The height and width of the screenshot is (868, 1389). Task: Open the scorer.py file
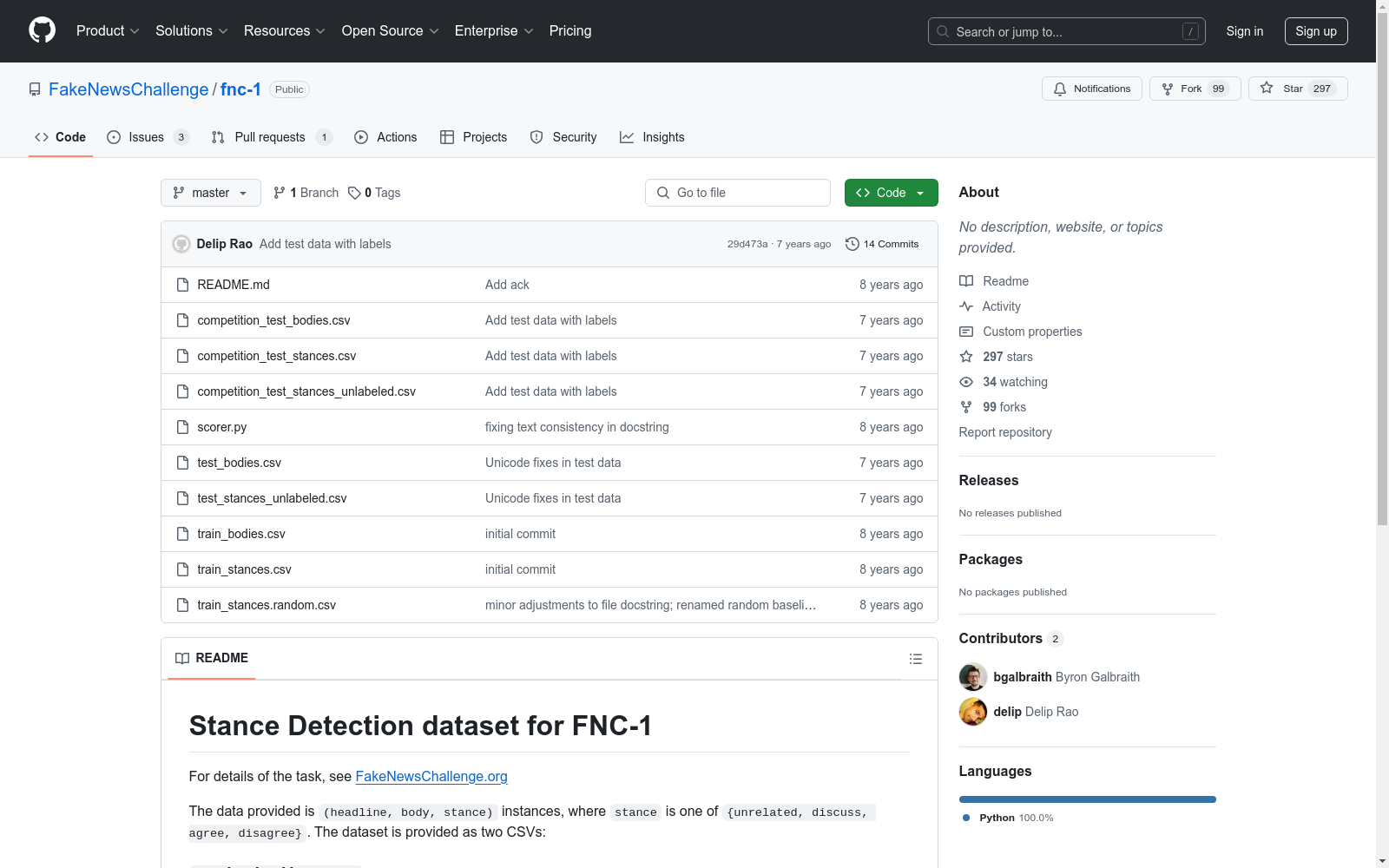pos(222,427)
